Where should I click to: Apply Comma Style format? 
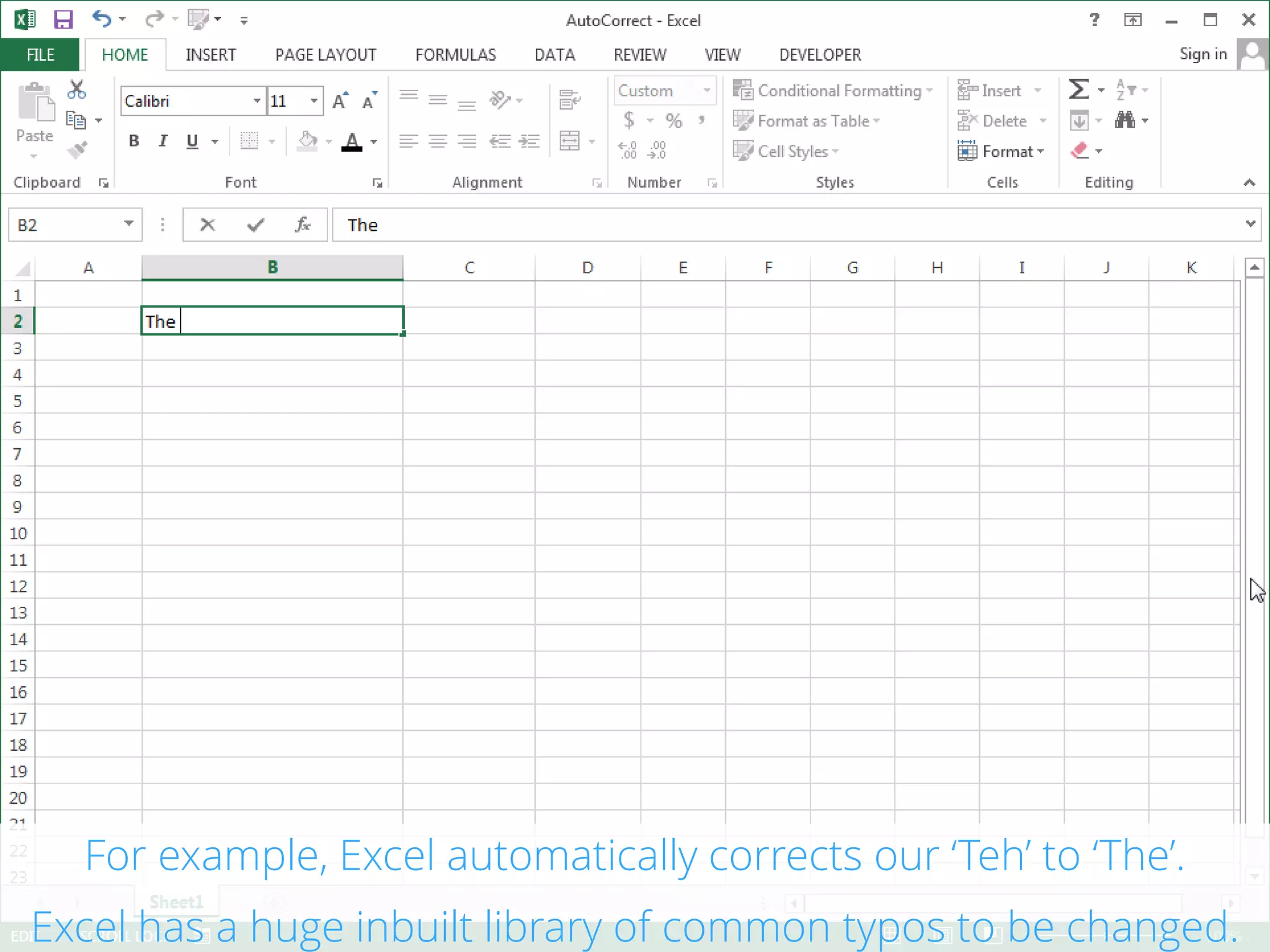click(x=701, y=119)
